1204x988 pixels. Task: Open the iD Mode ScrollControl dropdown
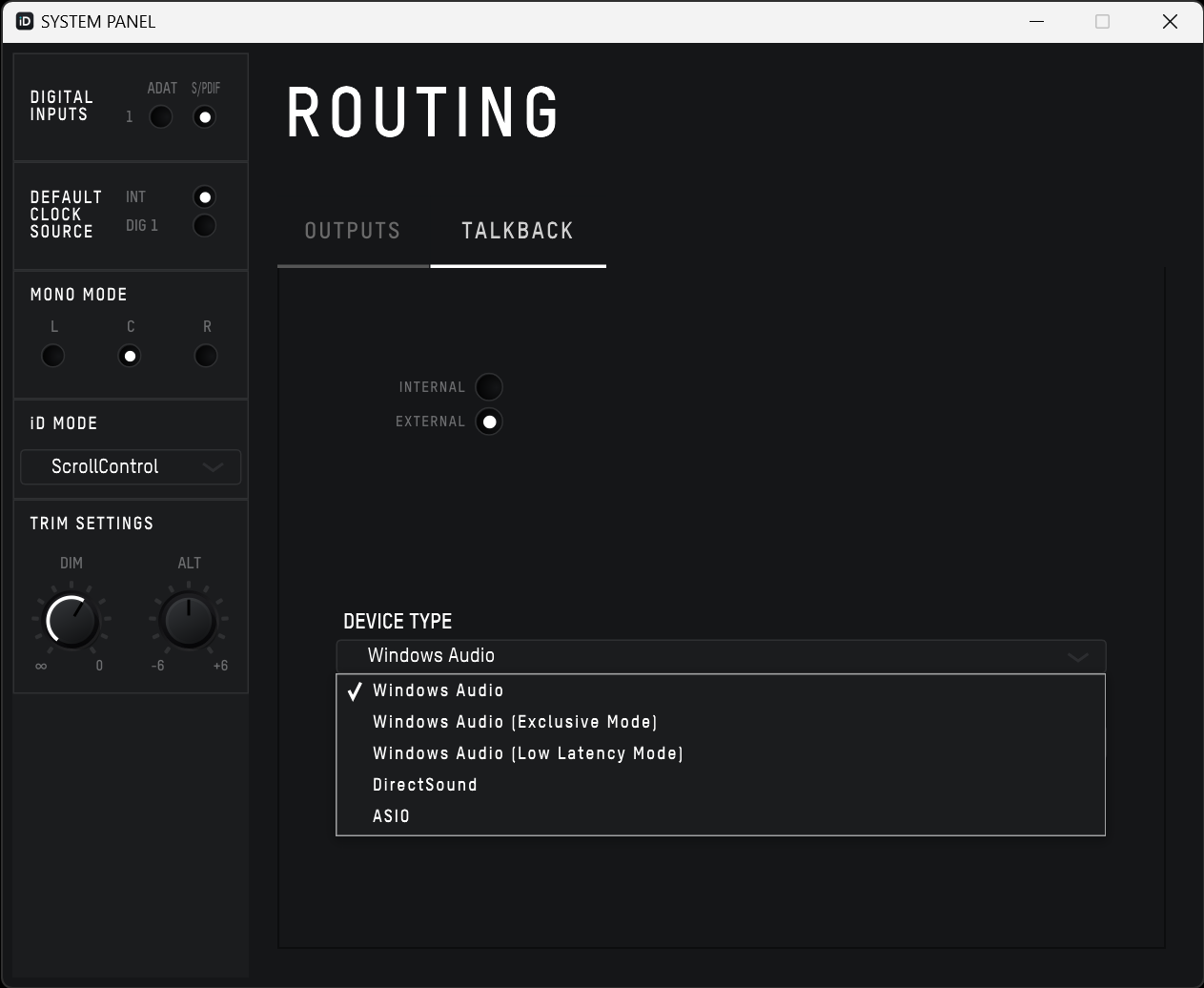[x=131, y=467]
